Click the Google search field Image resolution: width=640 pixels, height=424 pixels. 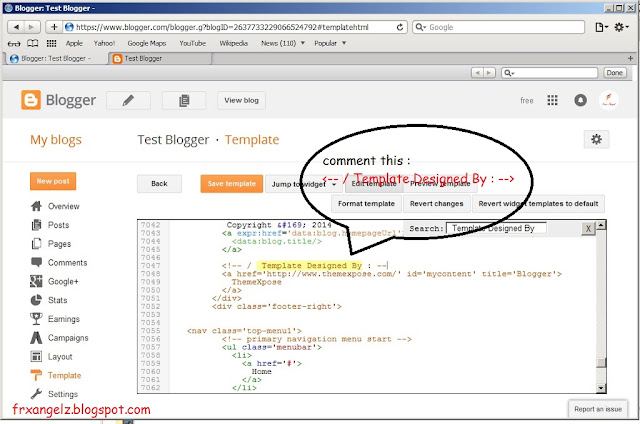click(x=498, y=27)
